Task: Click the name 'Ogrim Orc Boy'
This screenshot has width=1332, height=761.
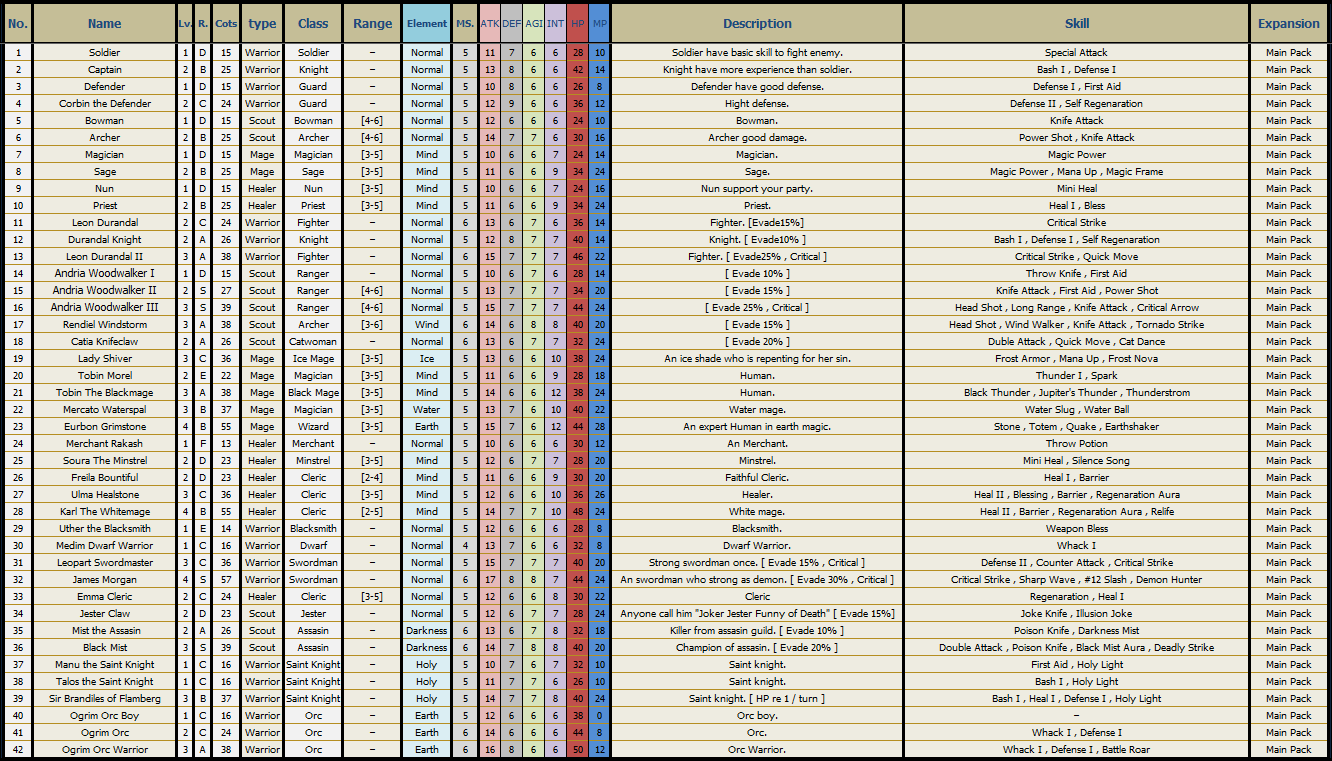Action: pos(104,716)
